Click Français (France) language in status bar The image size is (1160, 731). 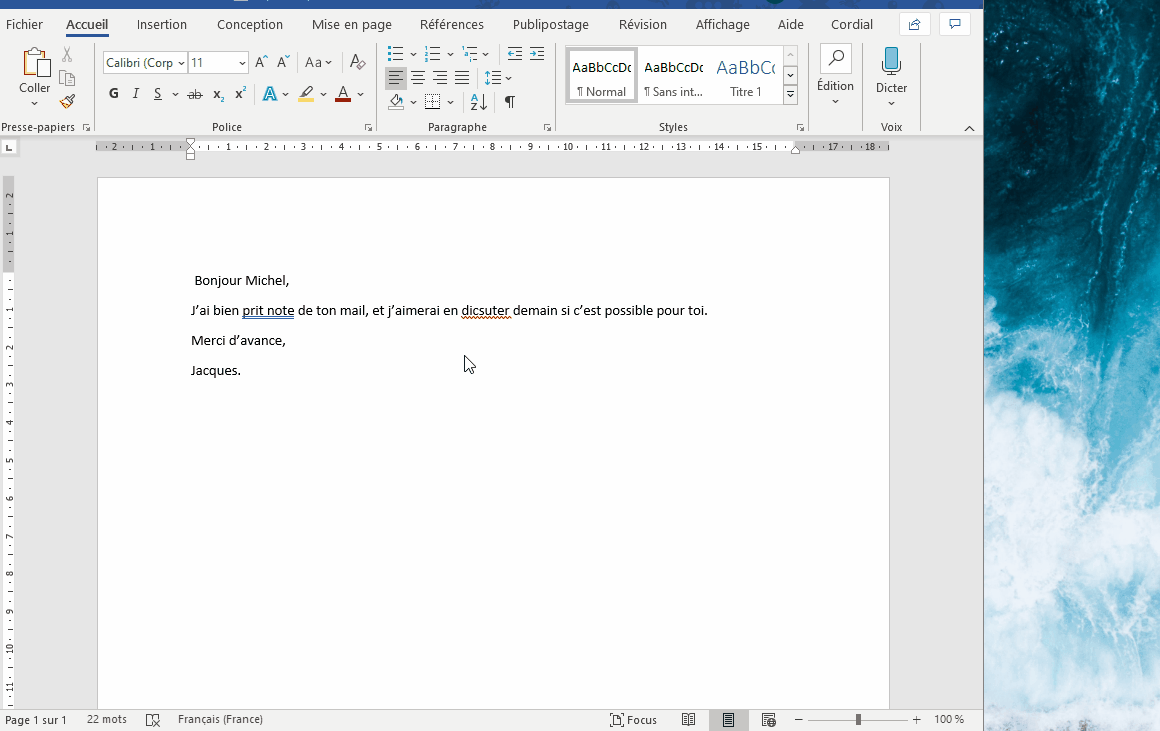pos(220,720)
